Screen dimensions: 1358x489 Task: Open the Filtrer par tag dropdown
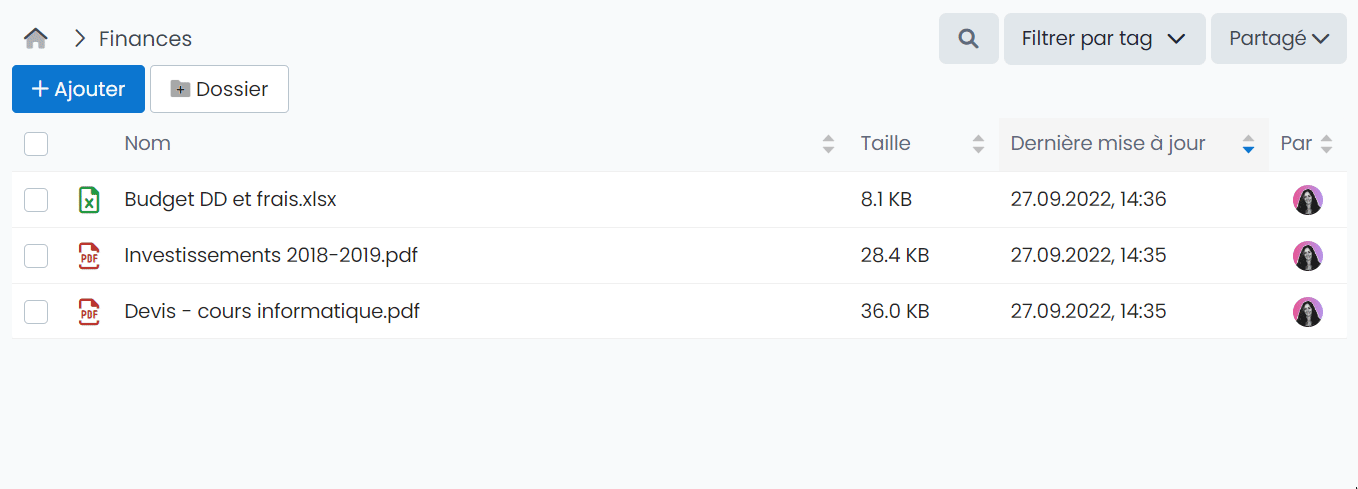pyautogui.click(x=1104, y=39)
